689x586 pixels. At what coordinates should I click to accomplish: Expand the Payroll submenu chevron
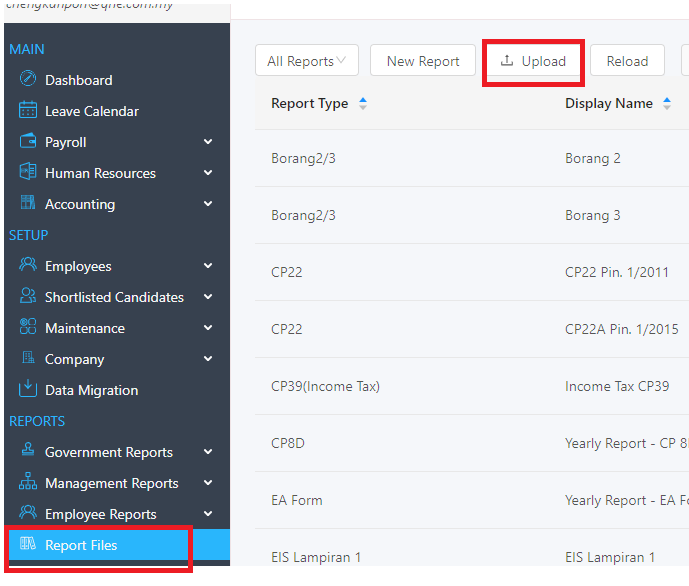click(x=208, y=141)
